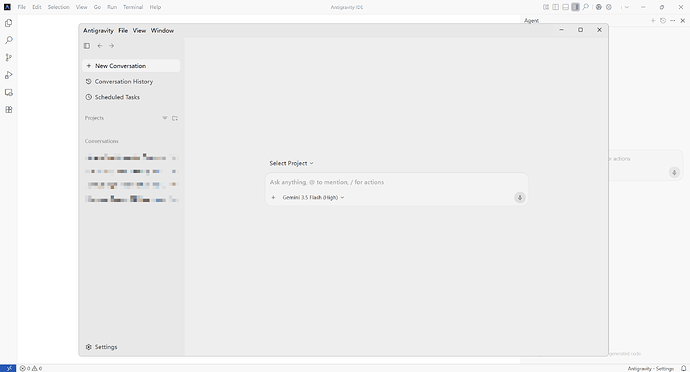690x372 pixels.
Task: Click the Antigravity logo in IDE title bar
Action: click(x=7, y=7)
